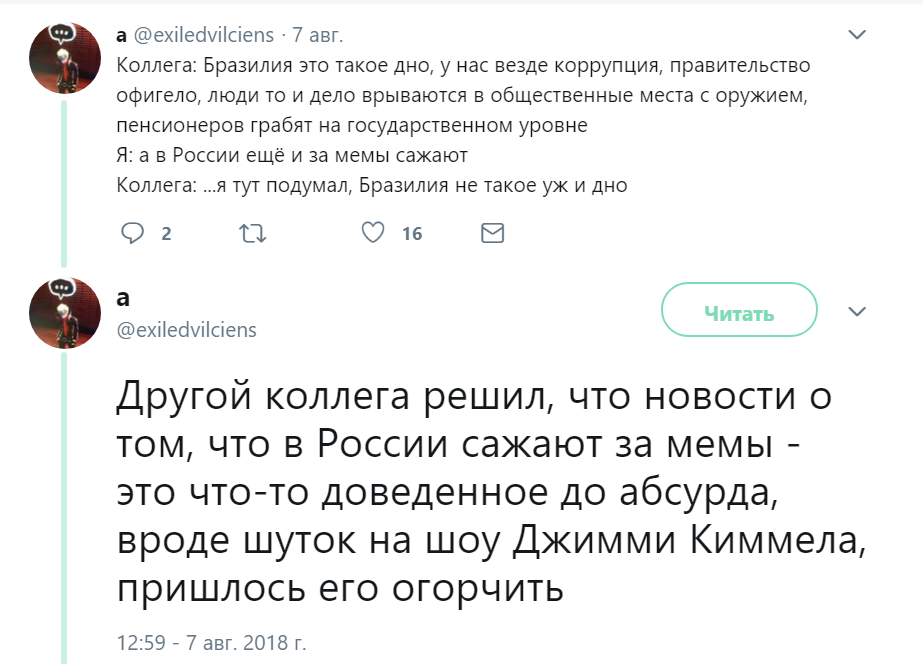
Task: Click display name 'a' in second tweet
Action: (x=123, y=298)
